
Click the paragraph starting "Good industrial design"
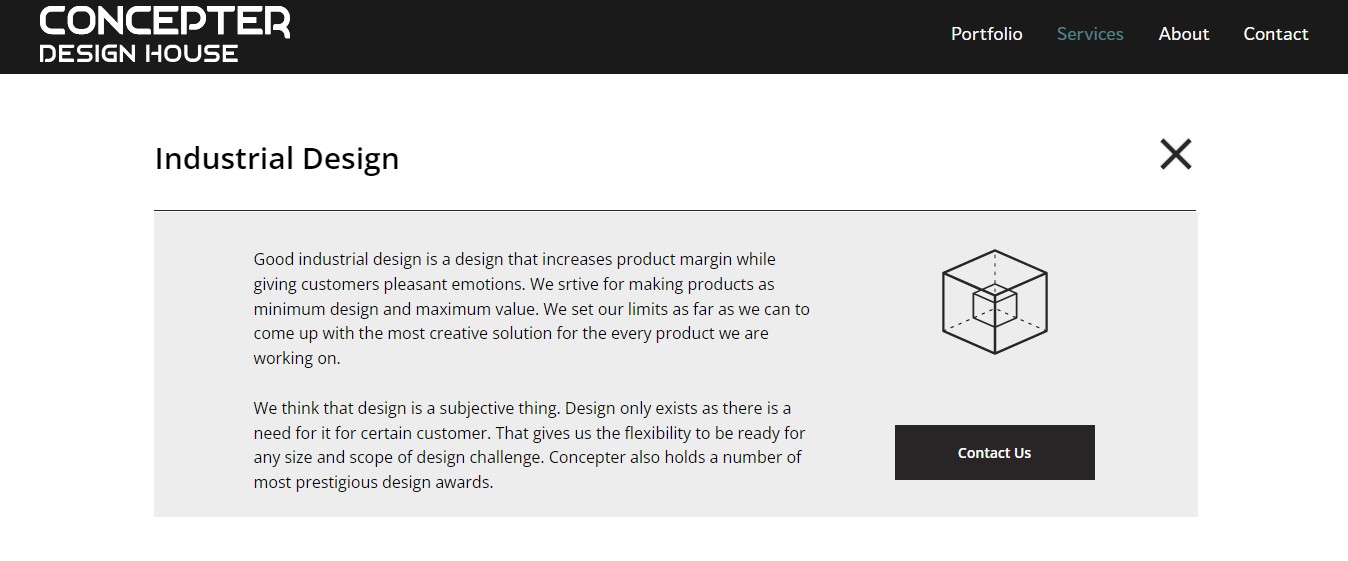point(531,309)
